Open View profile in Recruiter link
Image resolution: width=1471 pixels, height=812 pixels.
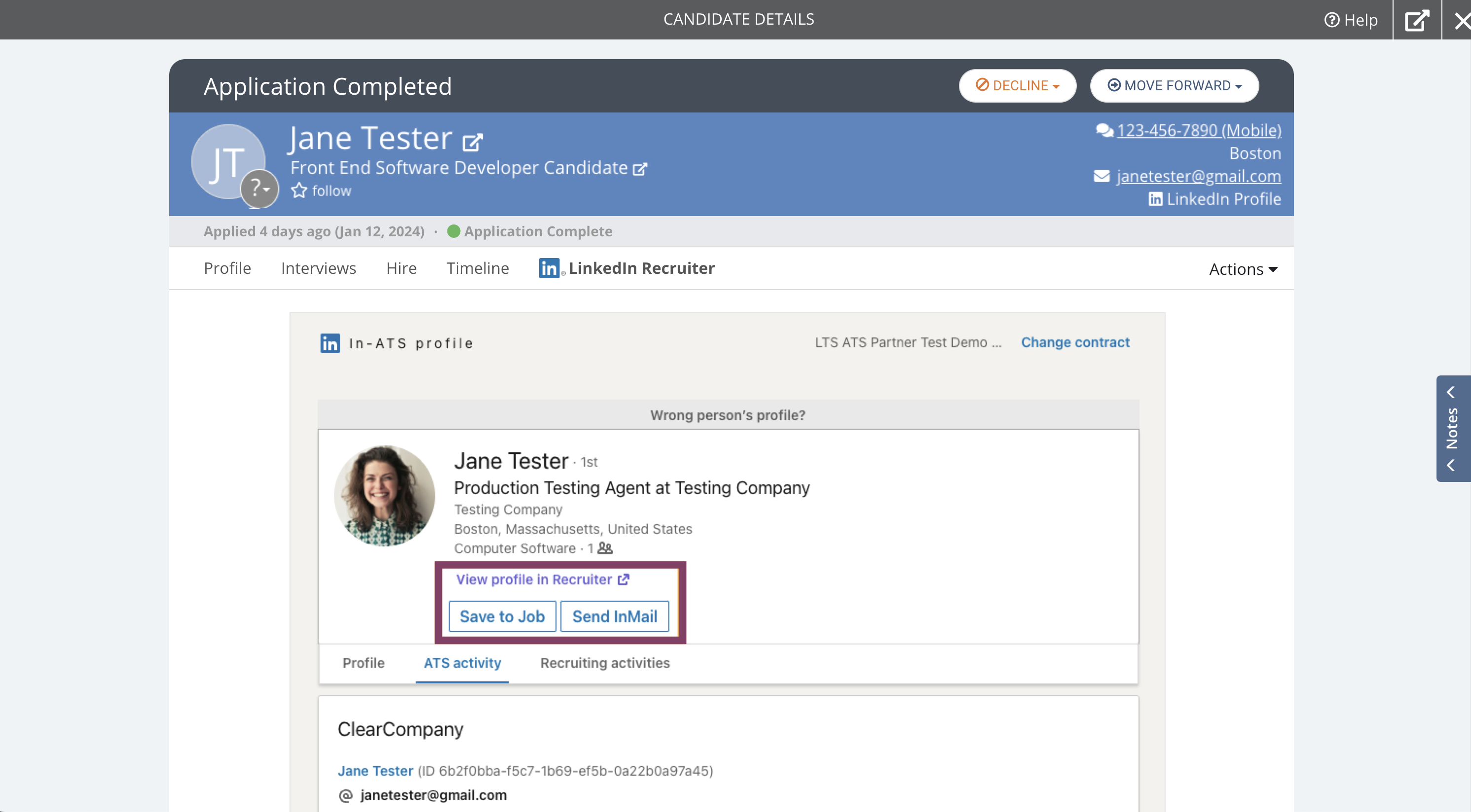[543, 579]
